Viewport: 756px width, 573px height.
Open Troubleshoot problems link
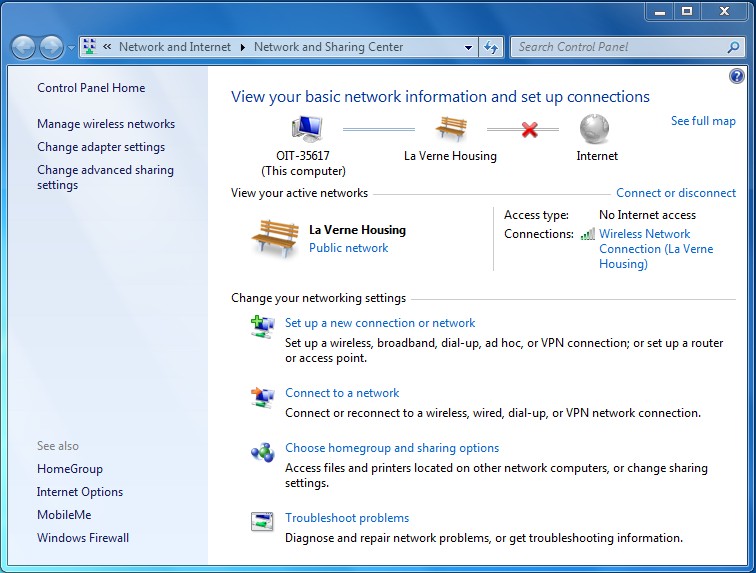347,518
